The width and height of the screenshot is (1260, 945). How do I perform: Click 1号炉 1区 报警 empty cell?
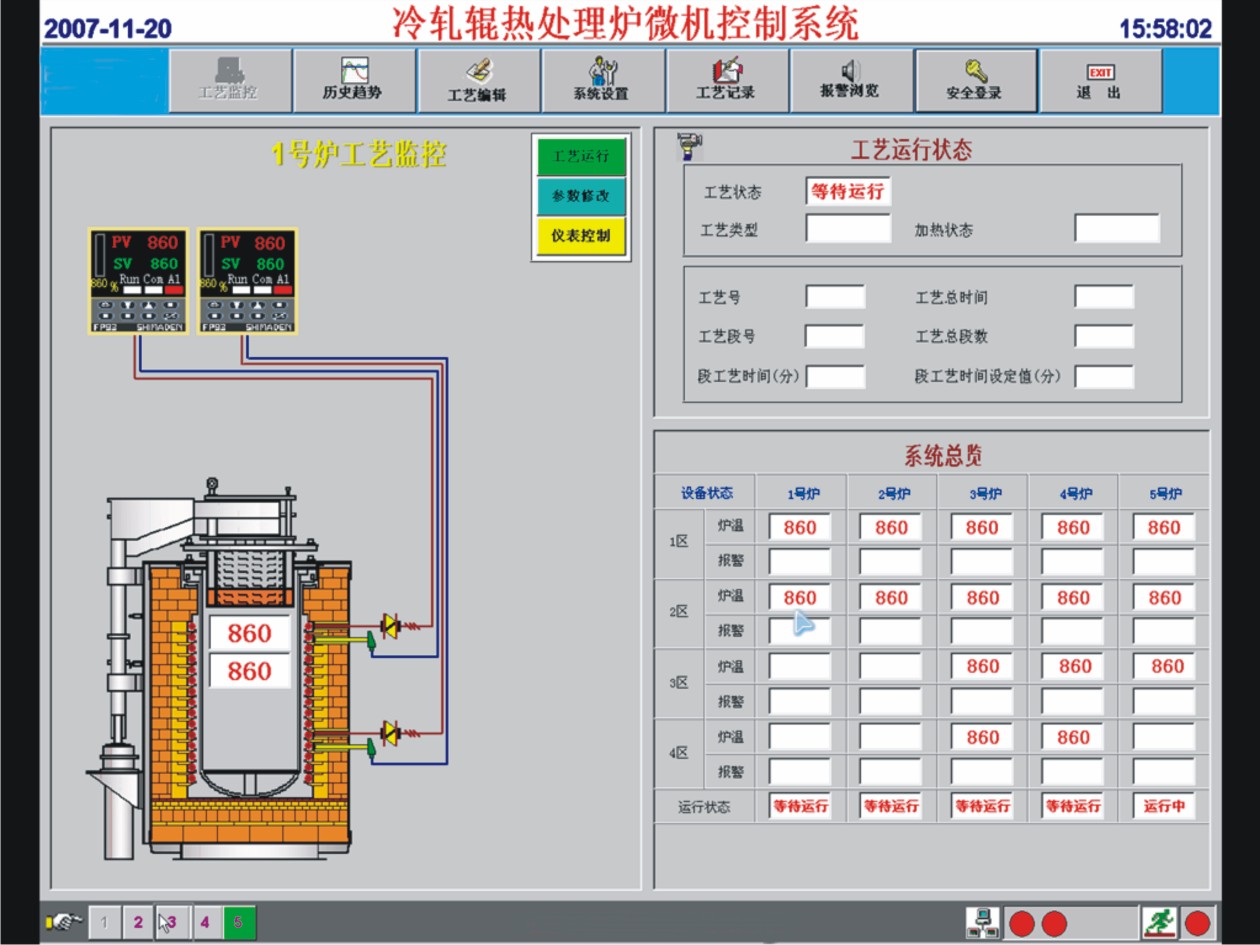tap(800, 561)
